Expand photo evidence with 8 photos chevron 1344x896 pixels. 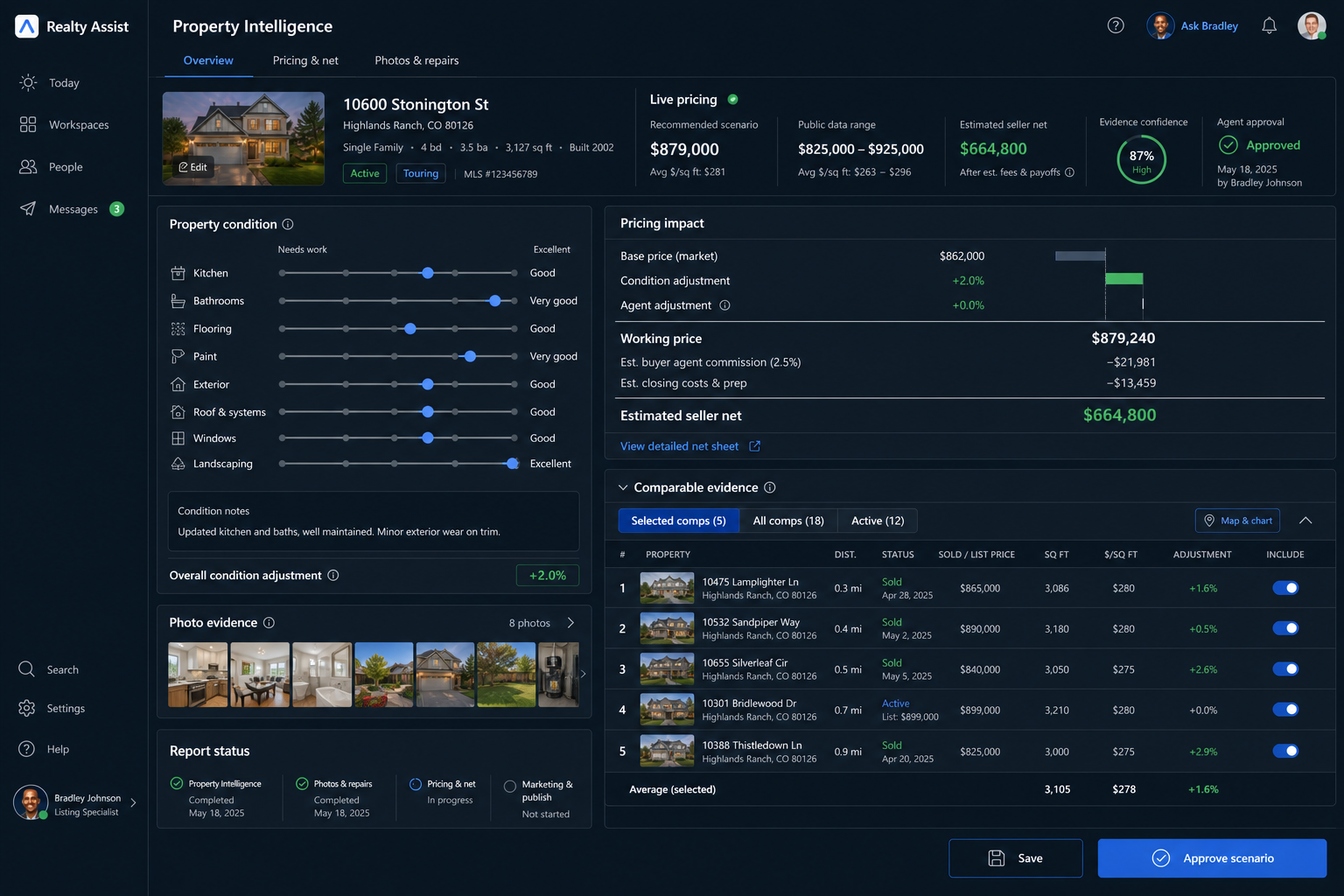[x=570, y=622]
